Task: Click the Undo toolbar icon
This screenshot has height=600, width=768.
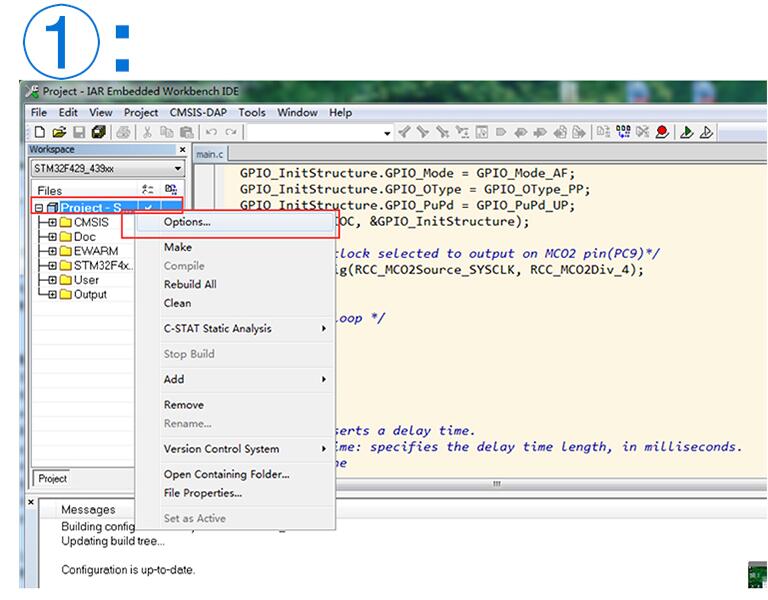Action: 212,132
